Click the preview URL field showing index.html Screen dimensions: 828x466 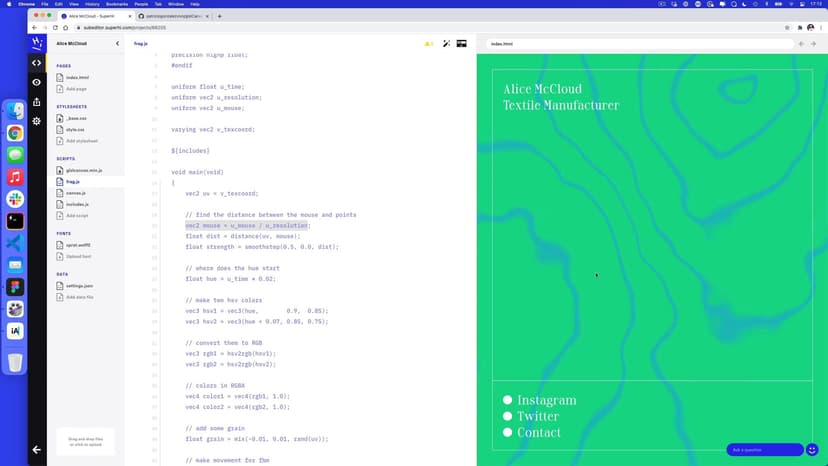[x=640, y=44]
